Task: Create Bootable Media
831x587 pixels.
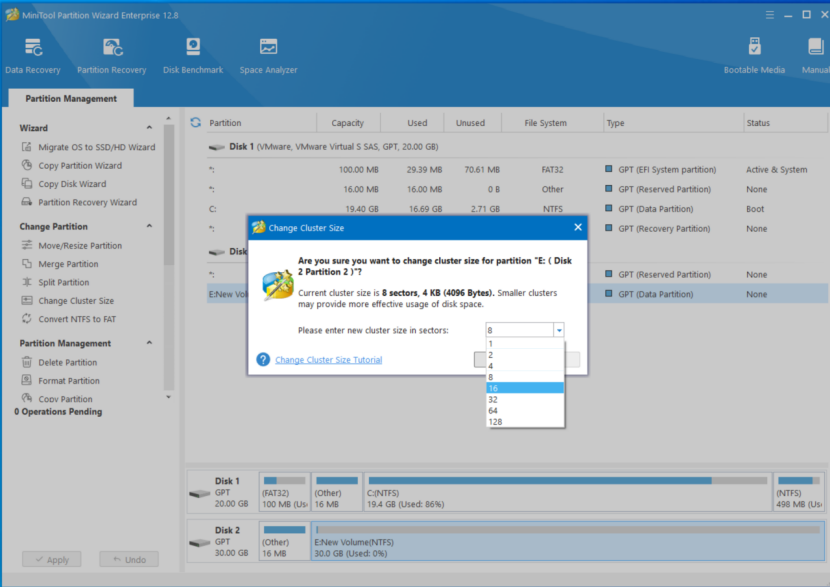Action: (754, 56)
